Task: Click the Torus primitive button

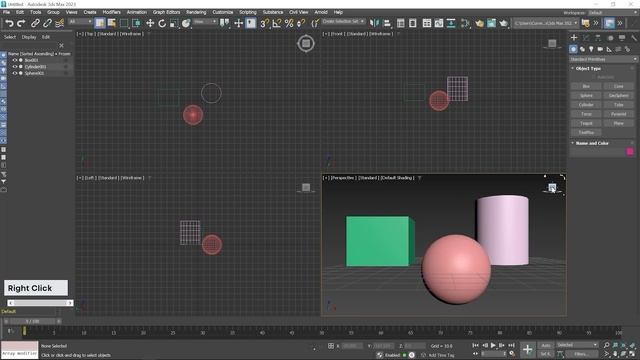Action: pyautogui.click(x=586, y=114)
